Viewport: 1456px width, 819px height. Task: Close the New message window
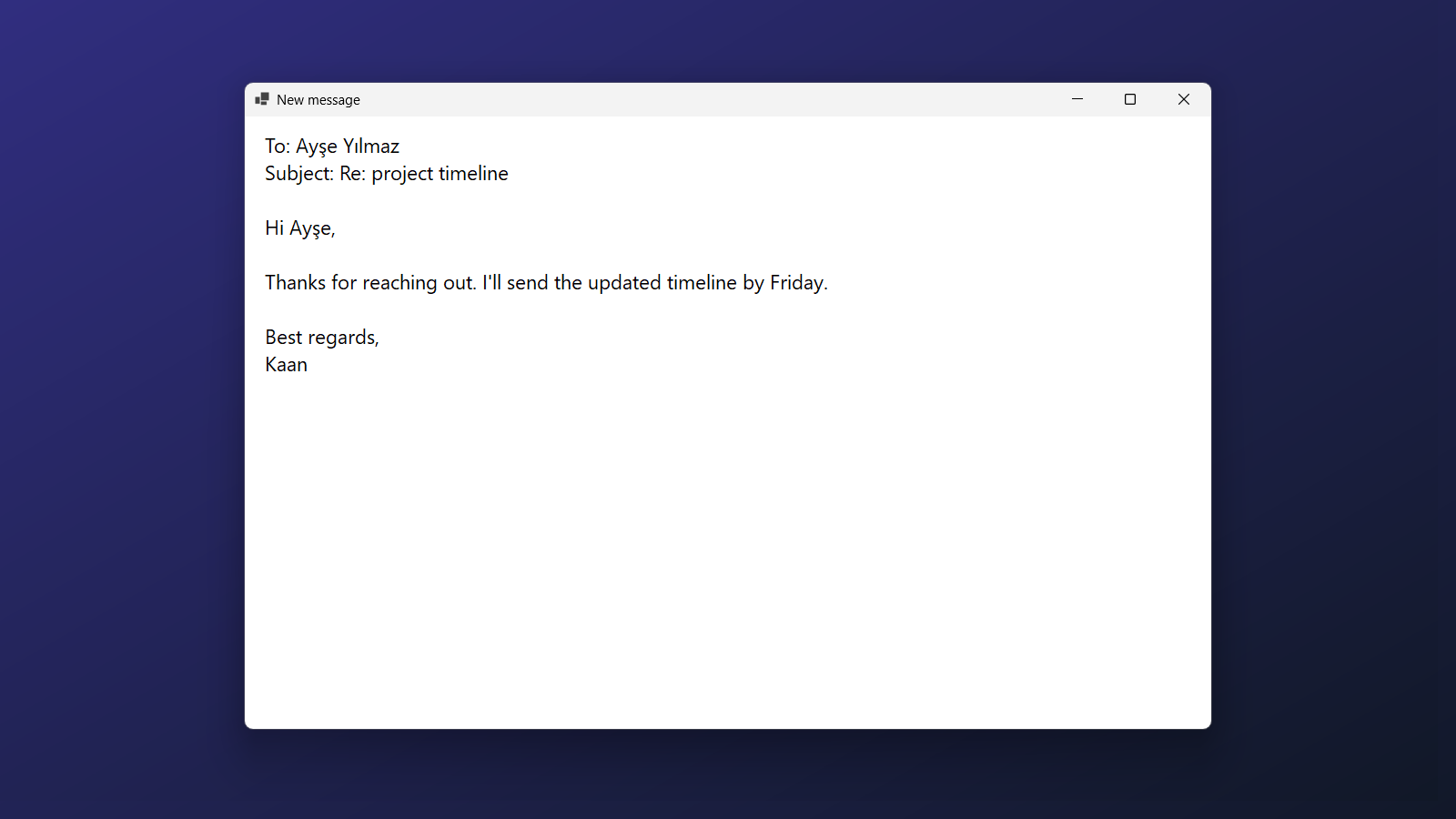point(1184,99)
